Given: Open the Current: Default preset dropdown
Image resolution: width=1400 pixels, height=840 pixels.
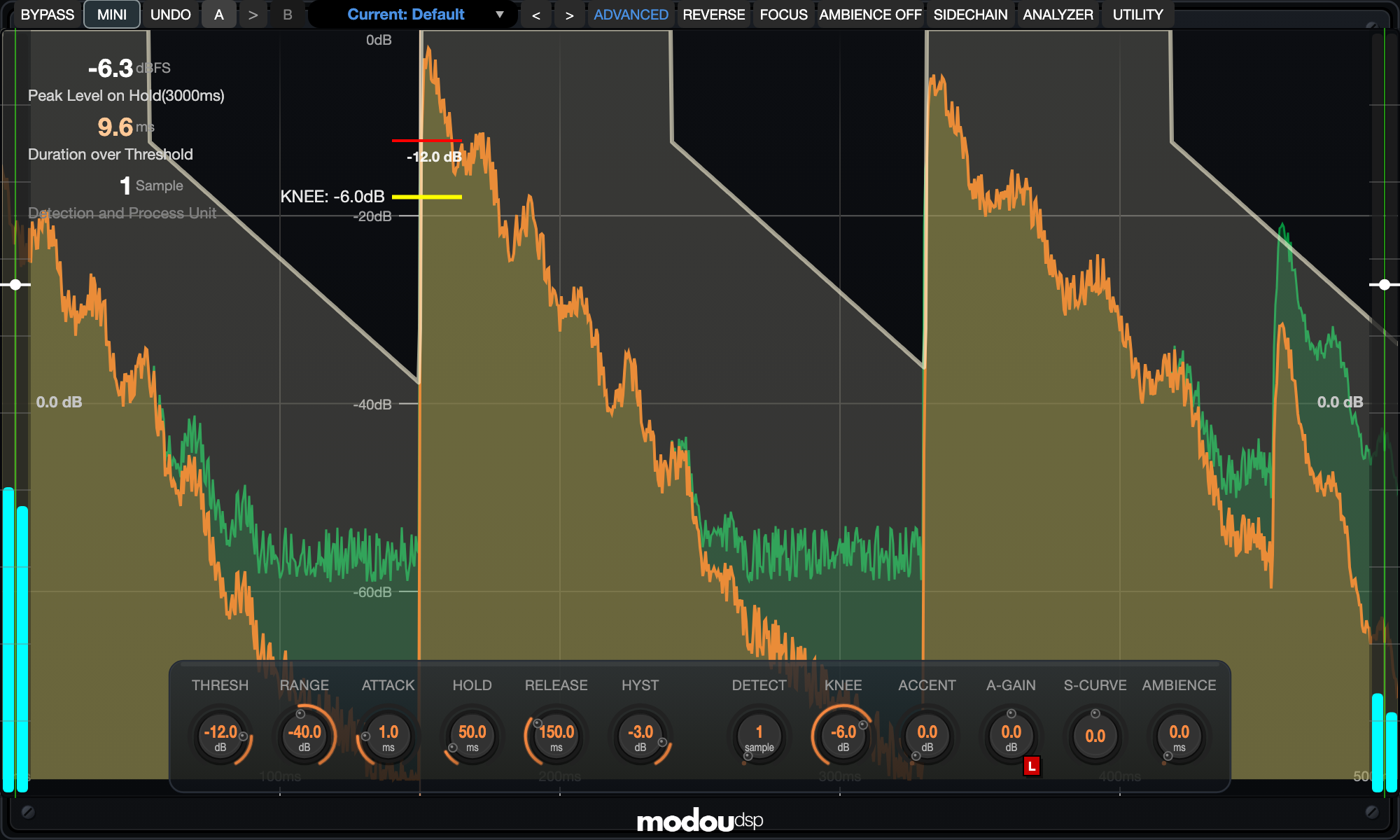Looking at the screenshot, I should click(413, 15).
